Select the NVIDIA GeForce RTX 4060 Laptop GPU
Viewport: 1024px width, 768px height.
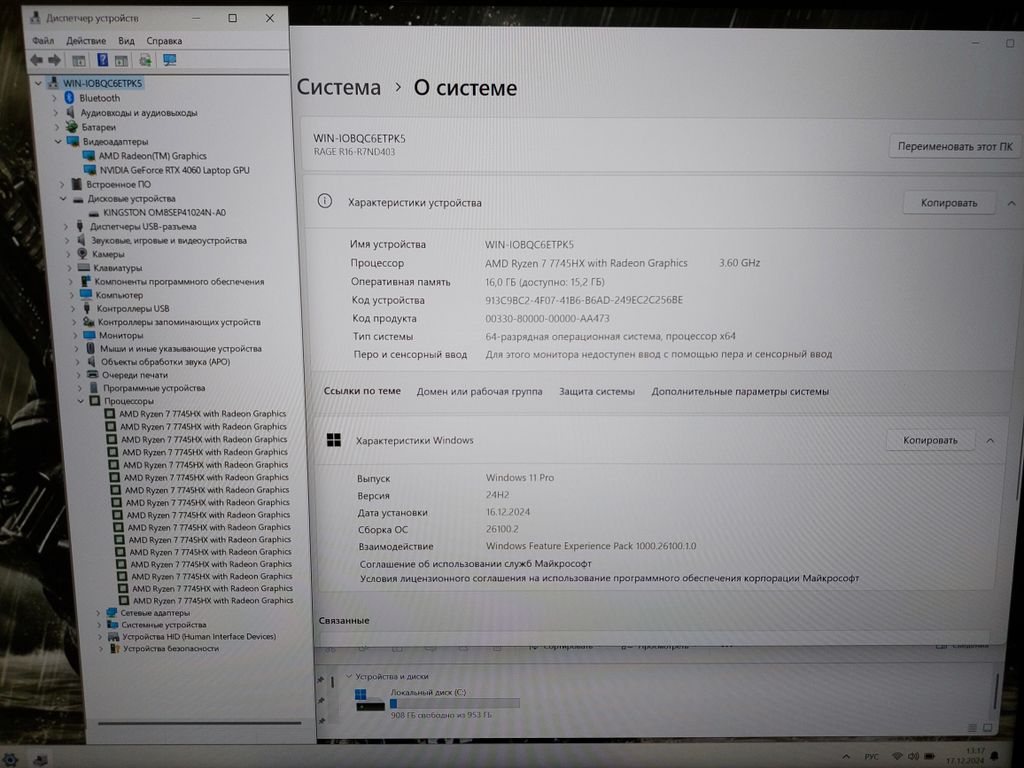[x=174, y=170]
